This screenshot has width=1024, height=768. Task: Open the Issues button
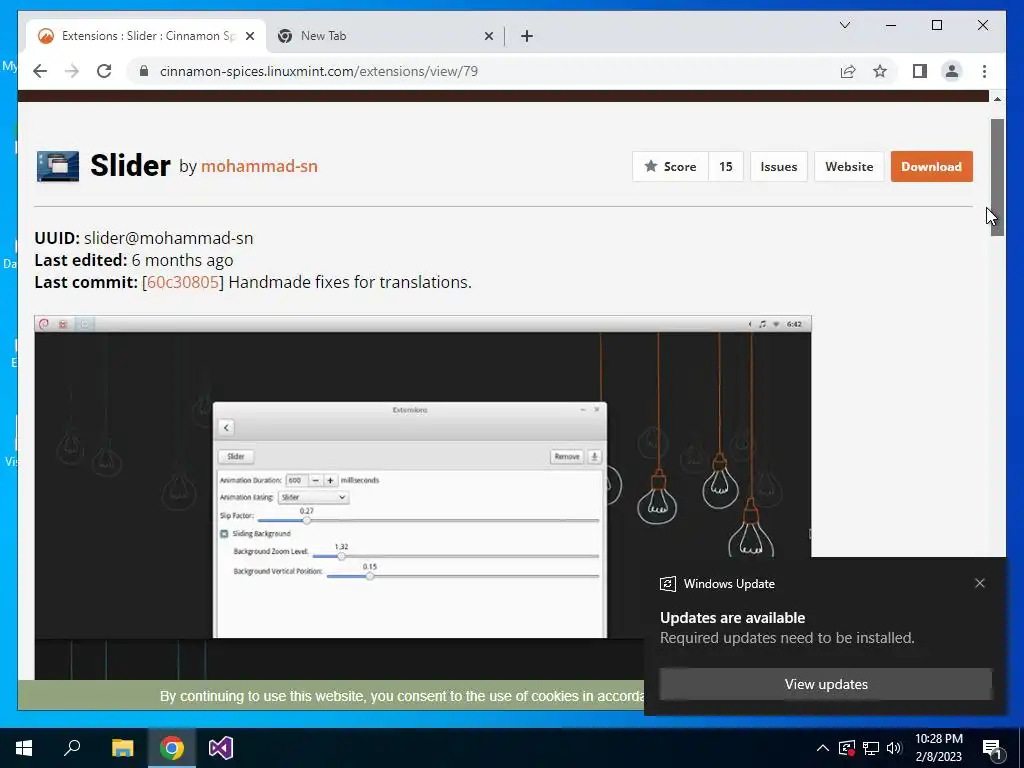point(778,167)
